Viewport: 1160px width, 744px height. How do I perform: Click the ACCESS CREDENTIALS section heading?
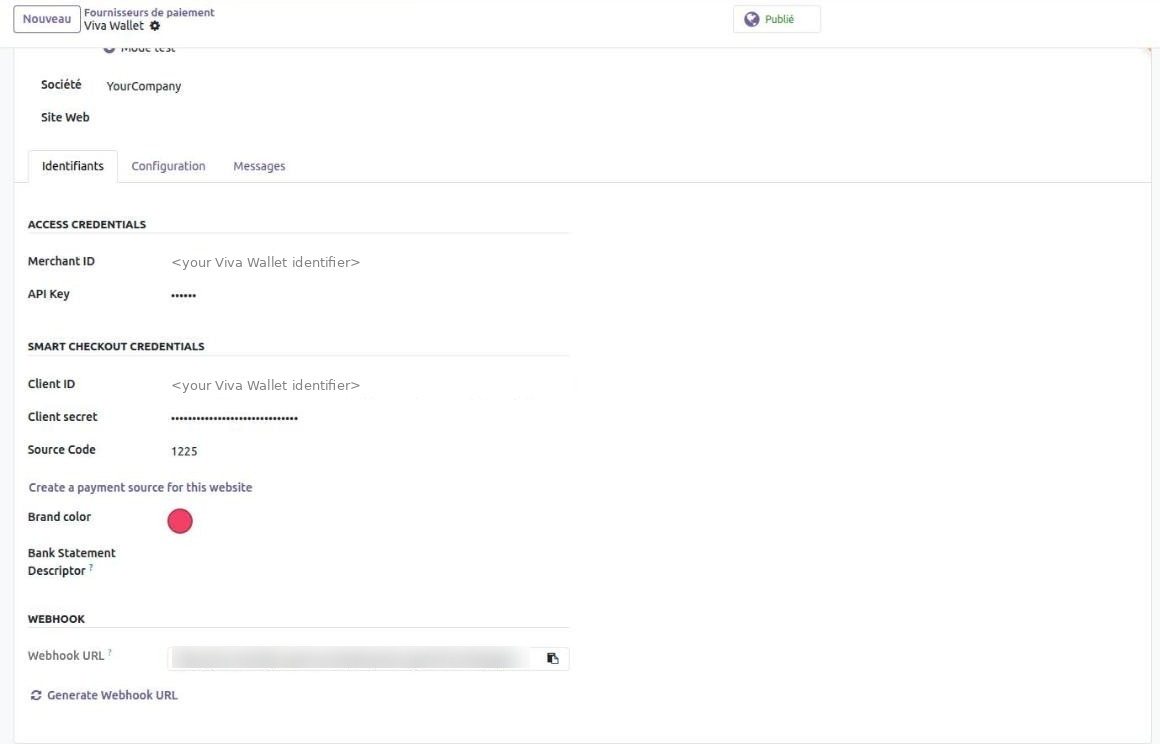(x=87, y=224)
